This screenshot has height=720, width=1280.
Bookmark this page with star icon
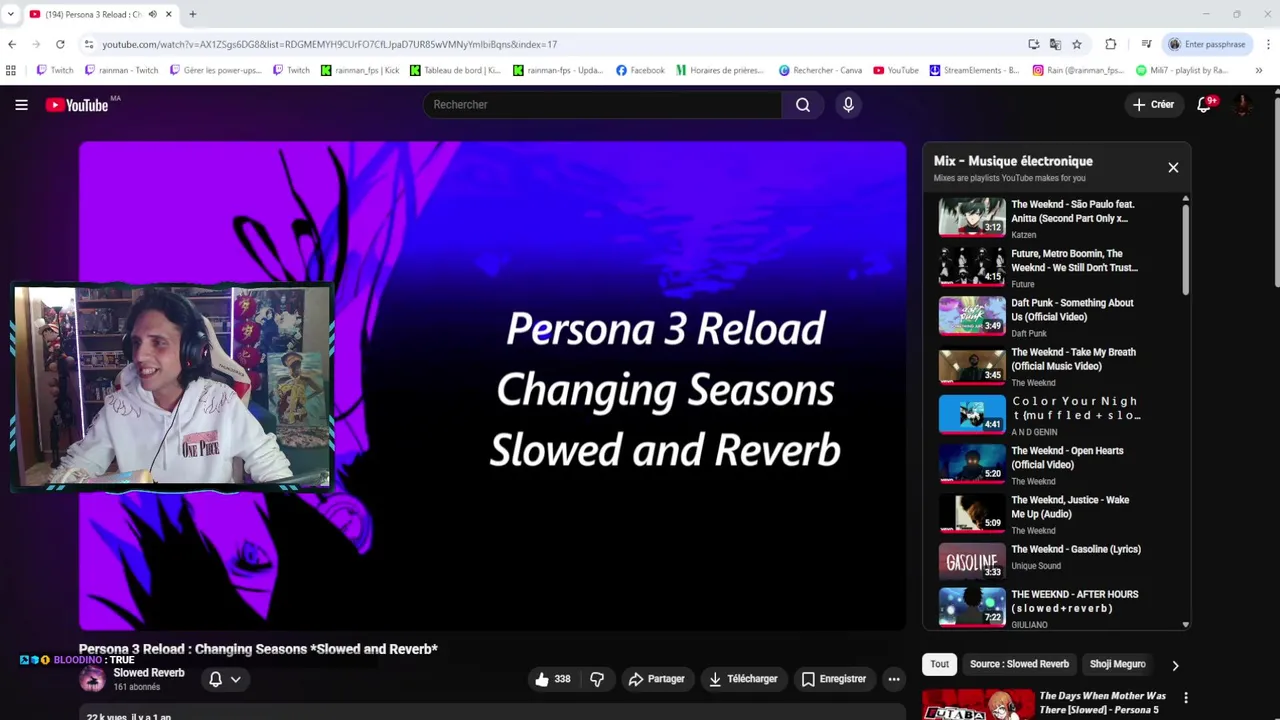(x=1077, y=44)
